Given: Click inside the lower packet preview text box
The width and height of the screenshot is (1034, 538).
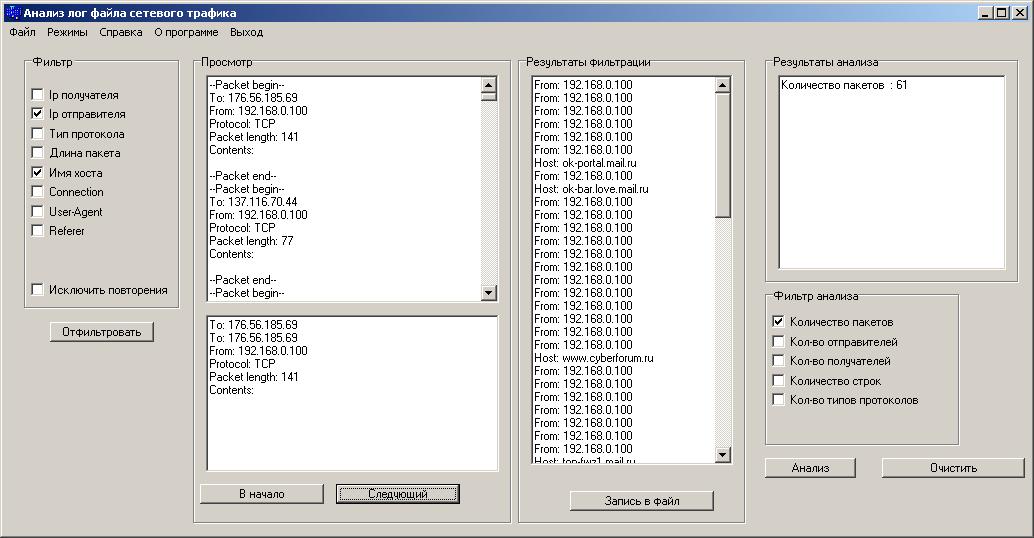Looking at the screenshot, I should [x=352, y=394].
